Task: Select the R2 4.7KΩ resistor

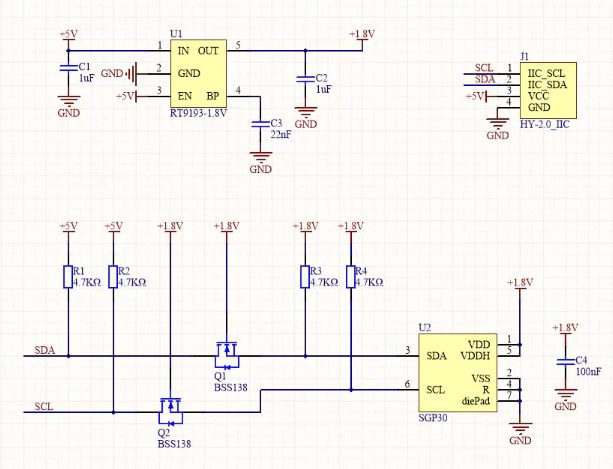Action: coord(113,277)
